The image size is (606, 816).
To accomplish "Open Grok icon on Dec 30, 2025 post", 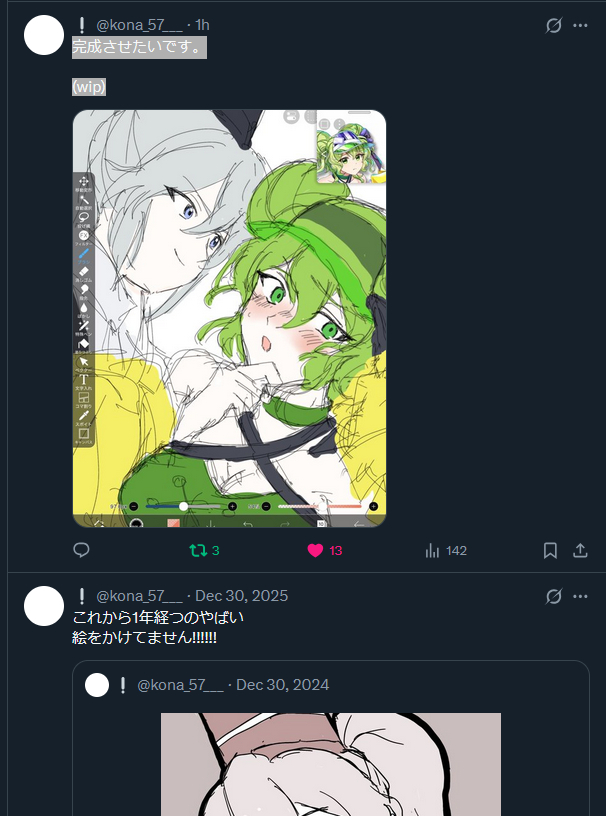I will click(x=553, y=596).
